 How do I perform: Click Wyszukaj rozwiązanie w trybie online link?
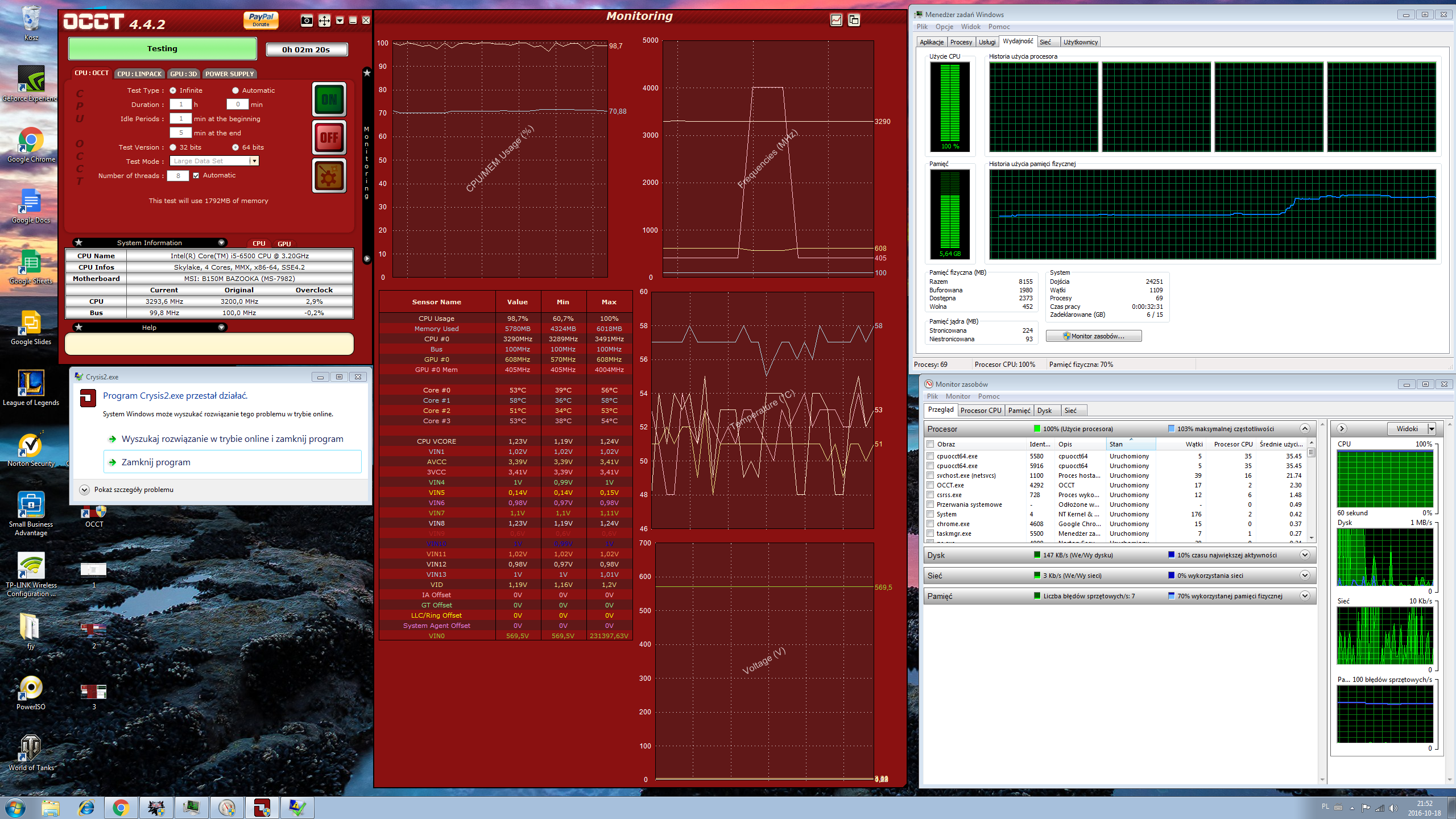coord(233,439)
